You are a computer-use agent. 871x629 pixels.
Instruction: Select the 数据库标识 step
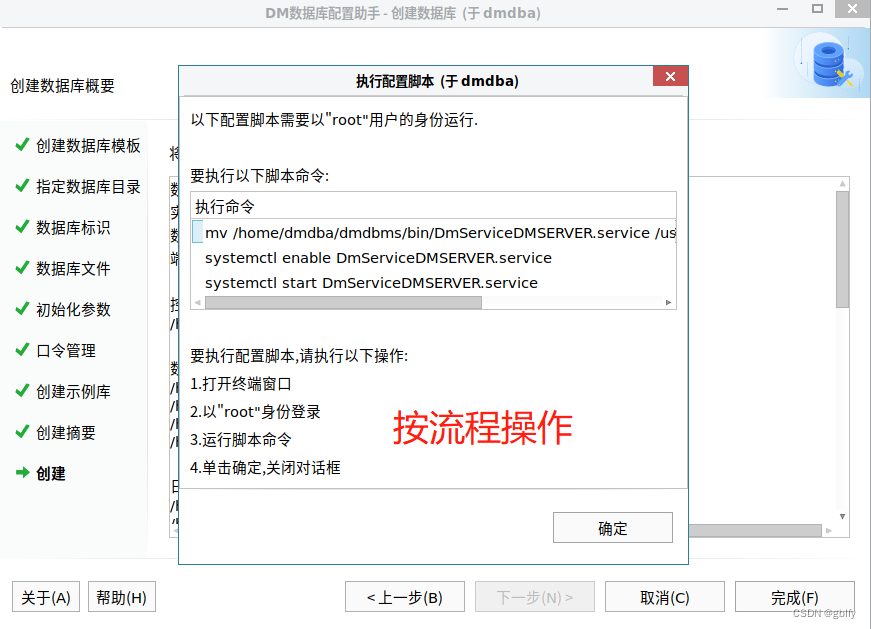[x=73, y=227]
